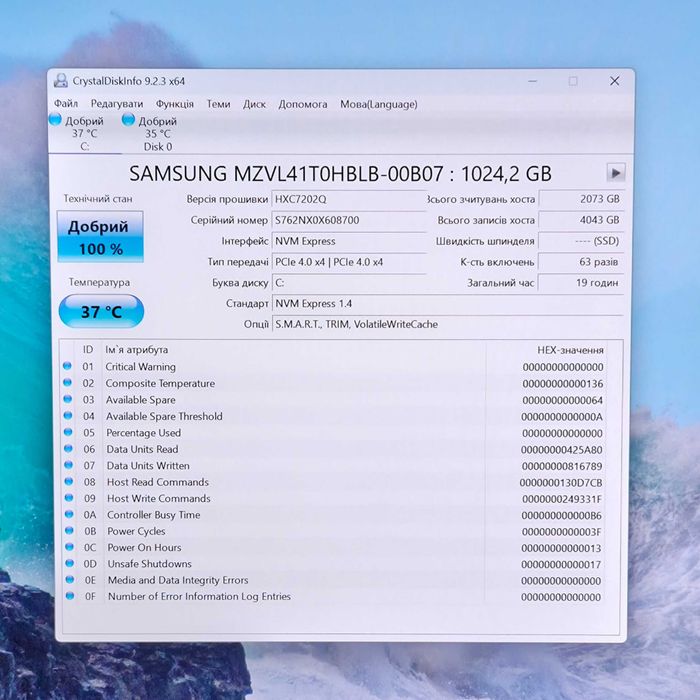Click the Controller Busy Time attribute name
Viewport: 700px width, 700px height.
pos(154,515)
